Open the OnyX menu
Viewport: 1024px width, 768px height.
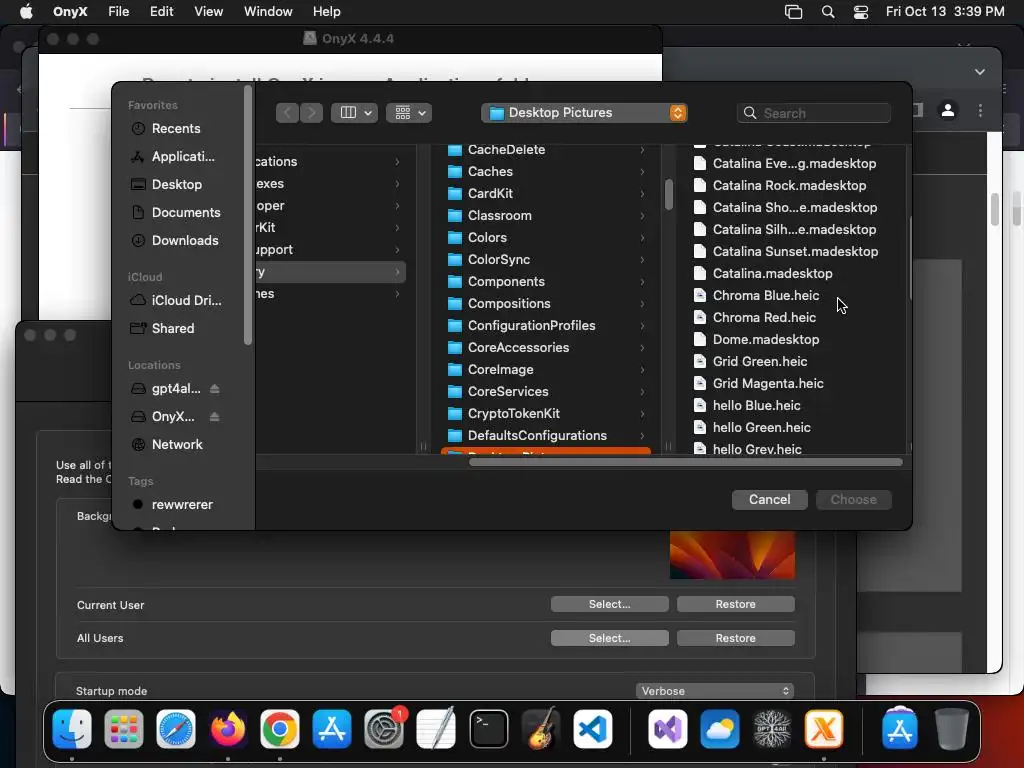(x=70, y=12)
